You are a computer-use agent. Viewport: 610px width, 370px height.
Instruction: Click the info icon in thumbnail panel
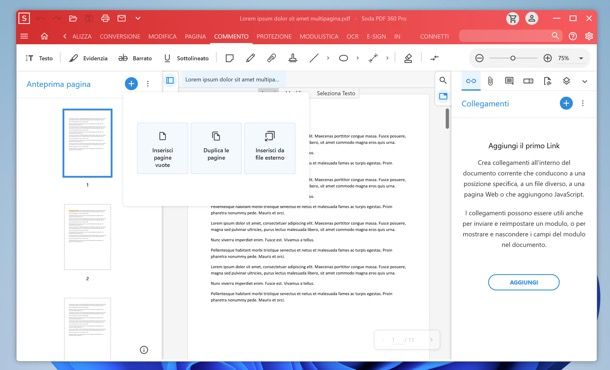[144, 350]
